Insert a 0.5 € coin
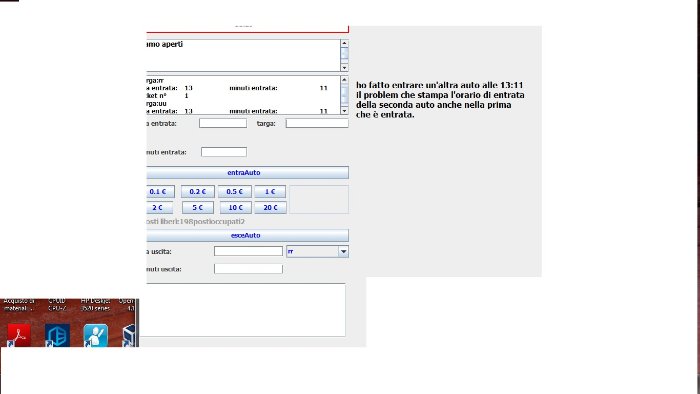The image size is (700, 394). tap(235, 191)
